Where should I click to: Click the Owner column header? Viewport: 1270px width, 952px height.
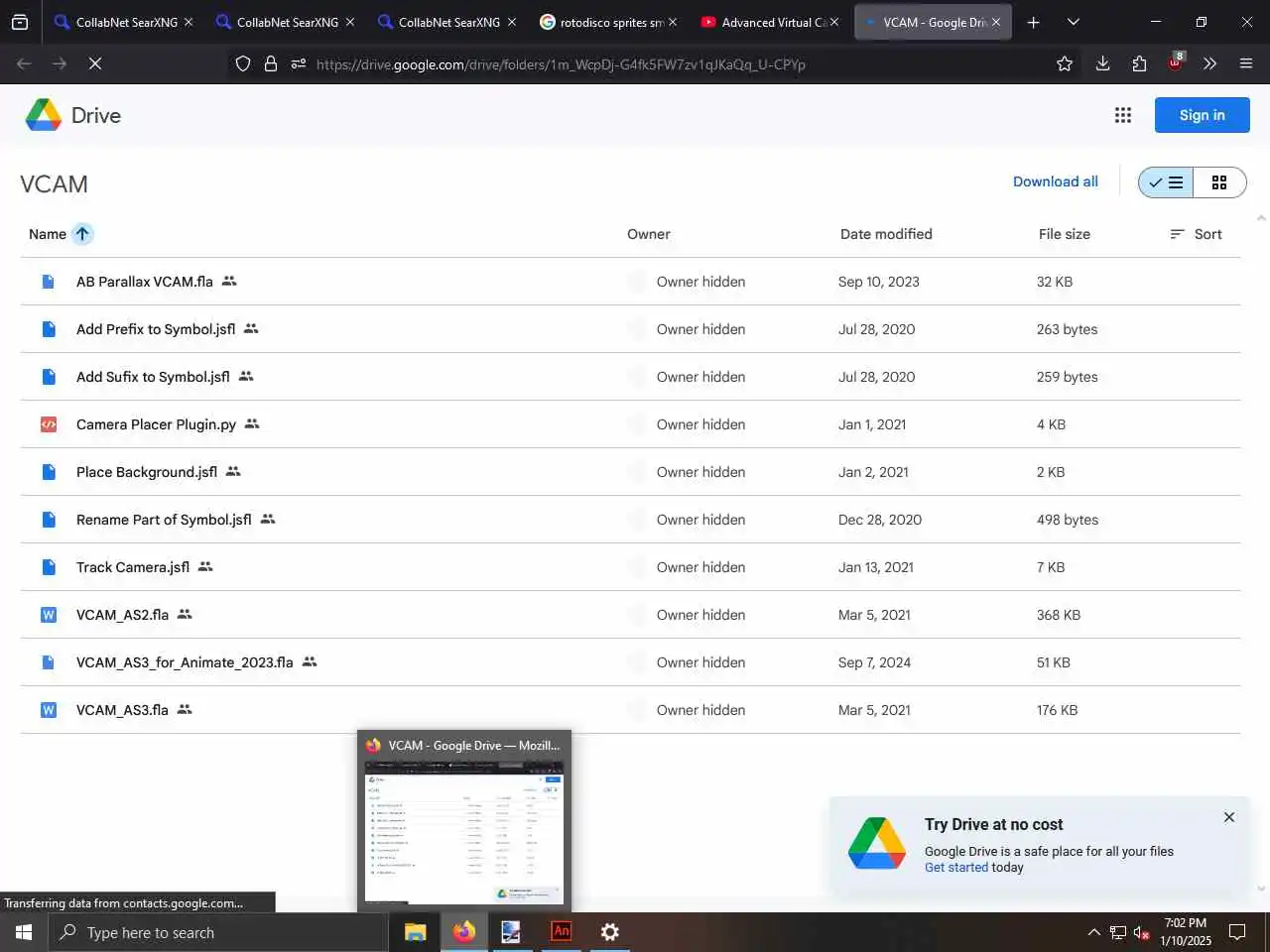pyautogui.click(x=648, y=234)
